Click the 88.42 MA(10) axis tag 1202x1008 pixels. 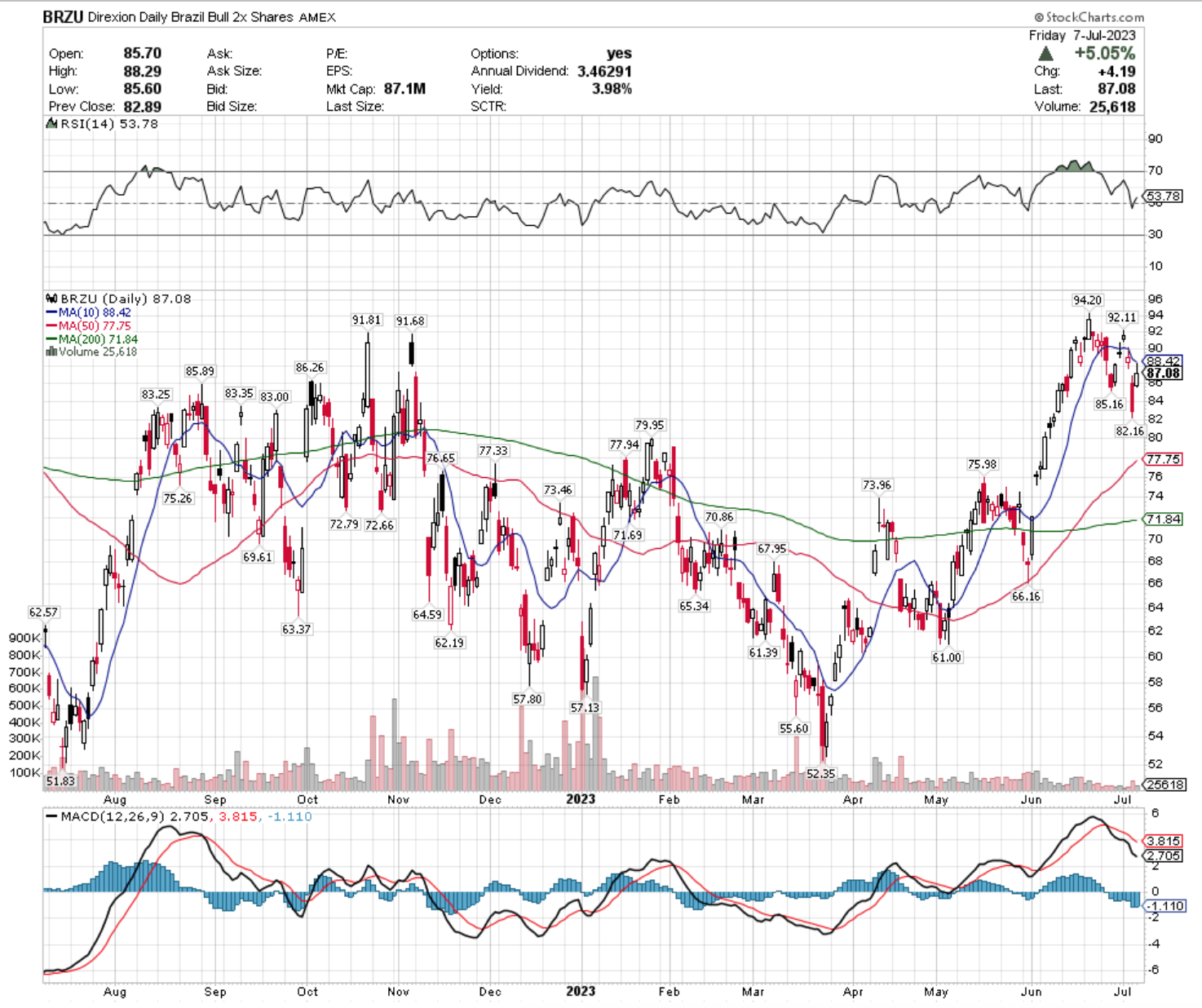tap(1163, 360)
